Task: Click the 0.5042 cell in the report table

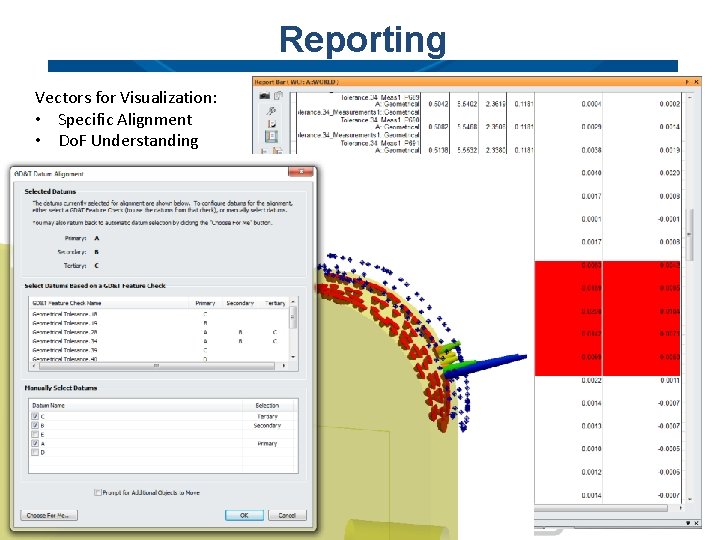Action: click(438, 104)
